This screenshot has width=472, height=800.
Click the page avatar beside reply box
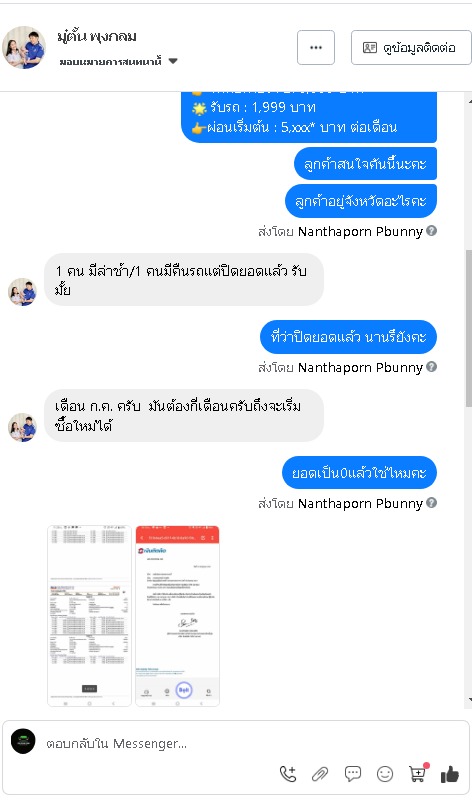(23, 741)
